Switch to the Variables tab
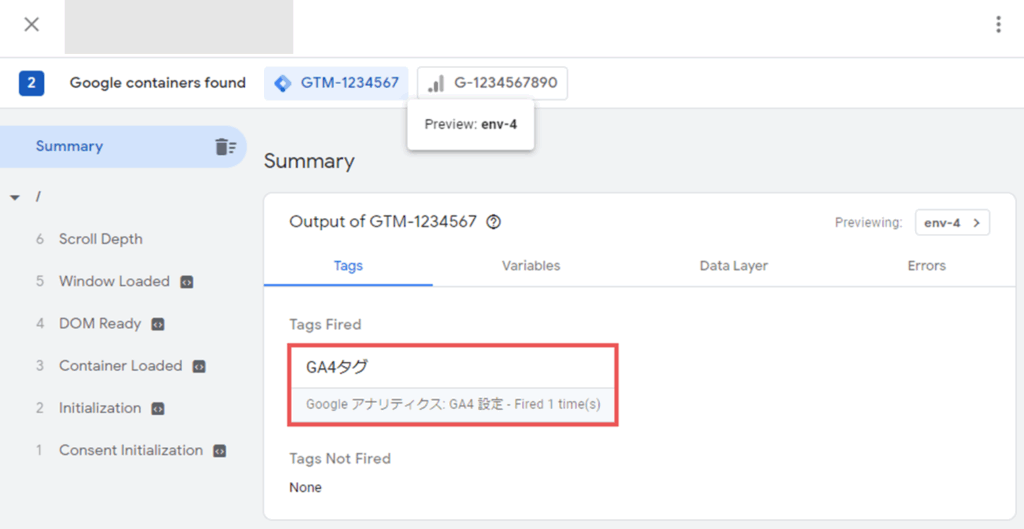This screenshot has height=529, width=1024. click(x=531, y=266)
